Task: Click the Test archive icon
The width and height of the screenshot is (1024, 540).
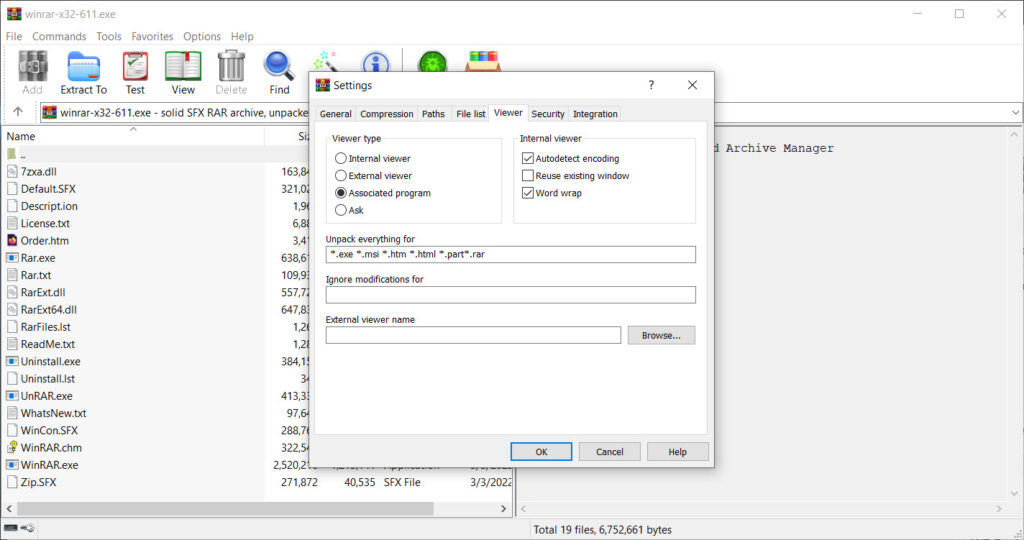Action: (135, 67)
